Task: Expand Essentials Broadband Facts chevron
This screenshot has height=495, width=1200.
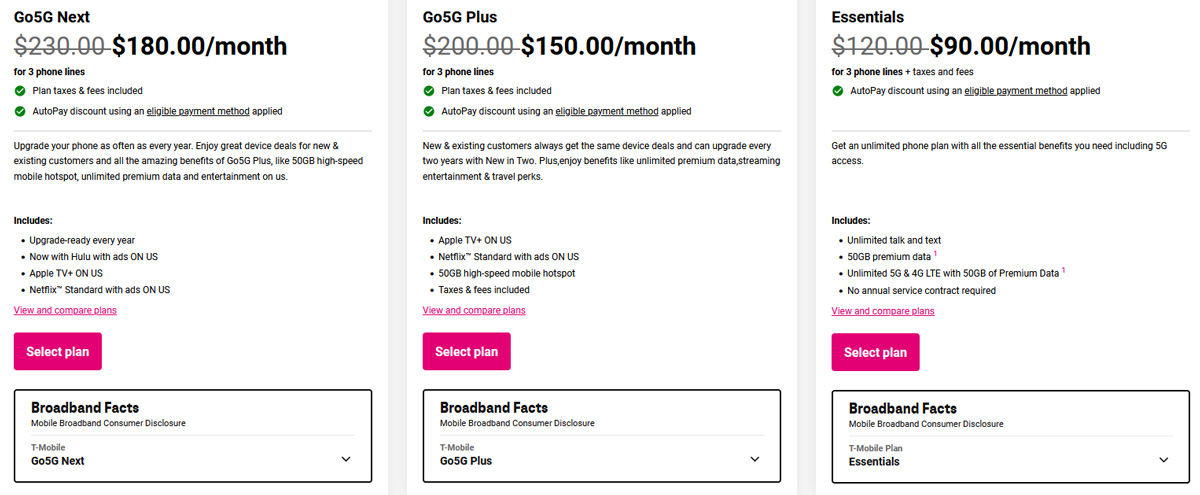Action: [x=1164, y=460]
